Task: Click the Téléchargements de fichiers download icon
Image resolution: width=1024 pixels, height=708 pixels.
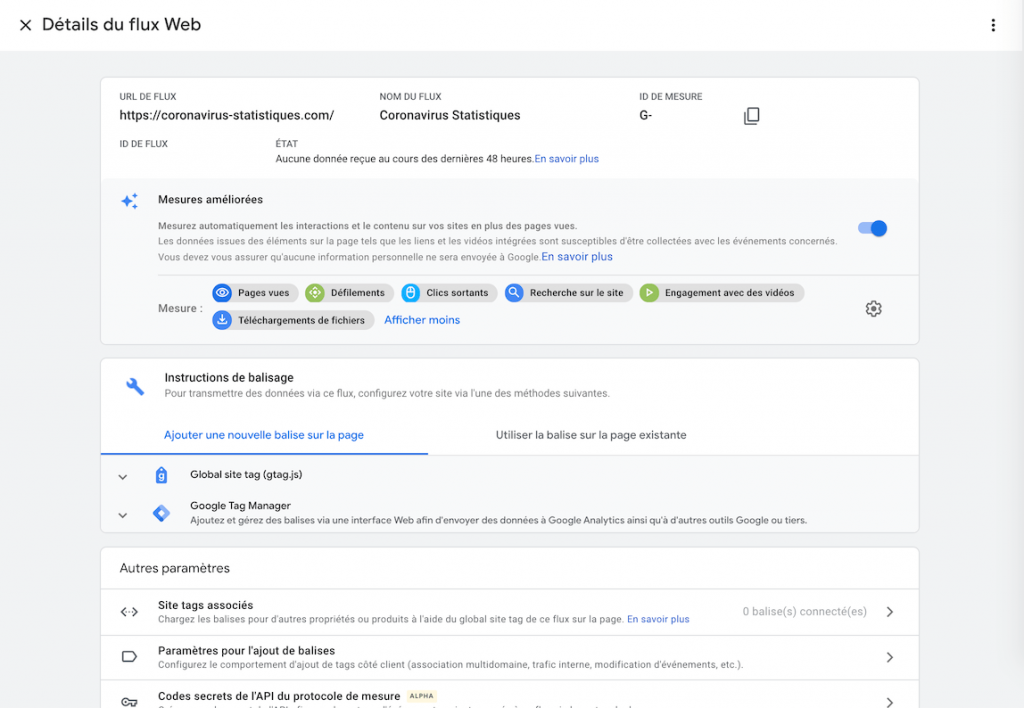Action: tap(222, 320)
